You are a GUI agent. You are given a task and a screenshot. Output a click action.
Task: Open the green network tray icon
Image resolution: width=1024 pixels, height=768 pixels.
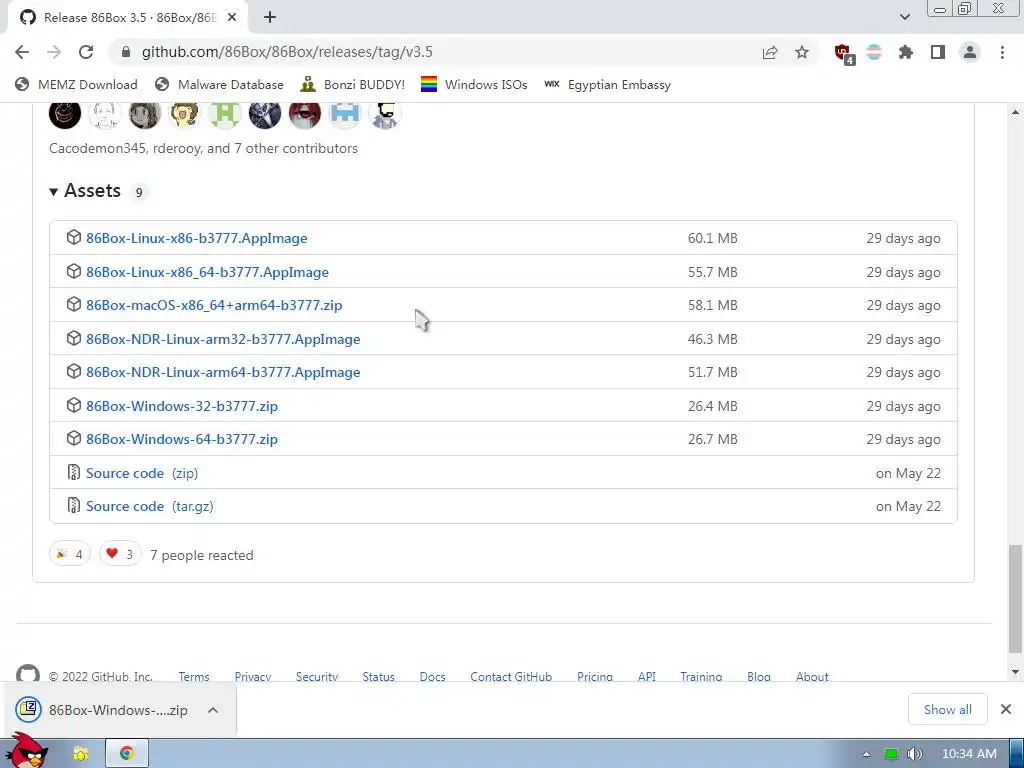pos(891,754)
